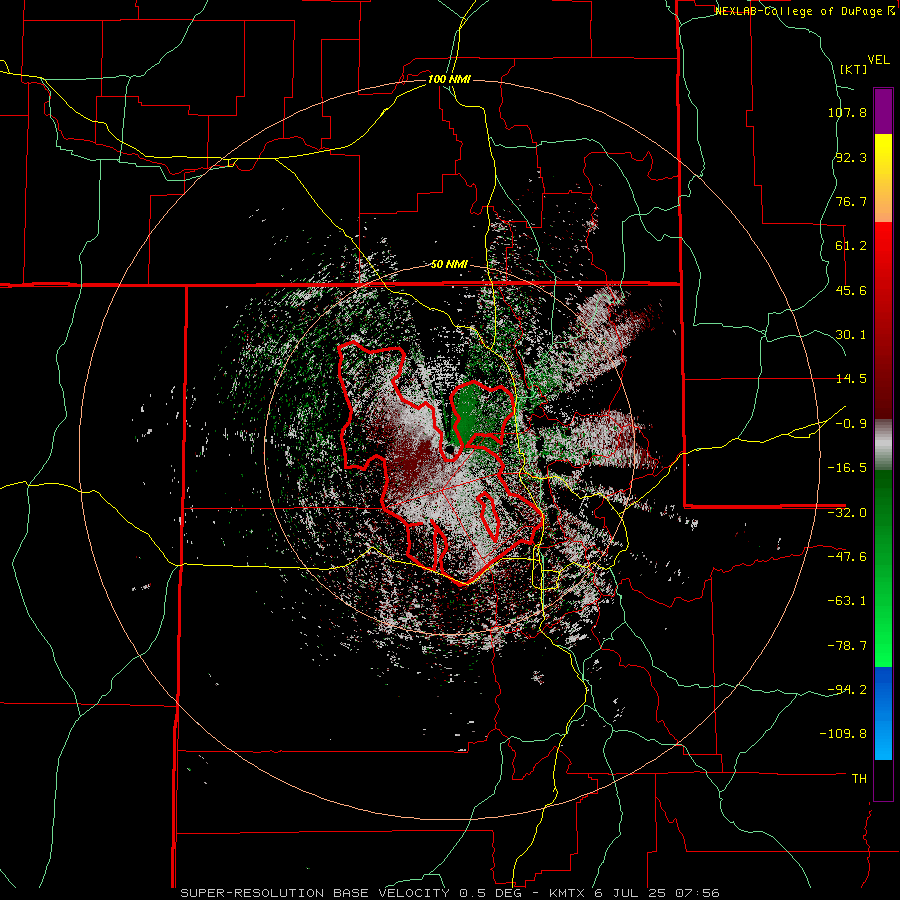The width and height of the screenshot is (900, 900).
Task: Click the black TH segment of color bar
Action: click(883, 779)
